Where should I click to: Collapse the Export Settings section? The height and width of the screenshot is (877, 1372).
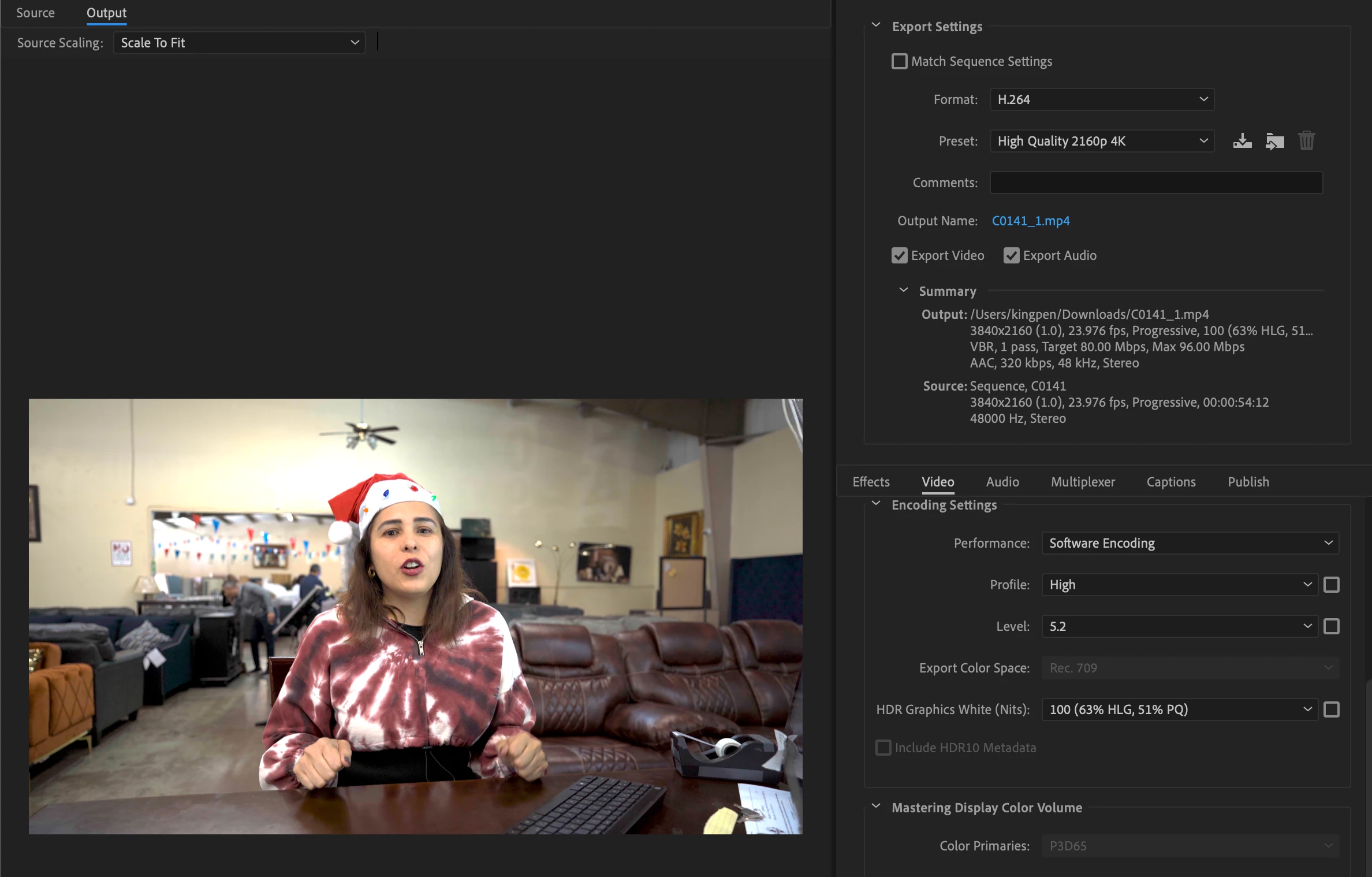[x=876, y=25]
